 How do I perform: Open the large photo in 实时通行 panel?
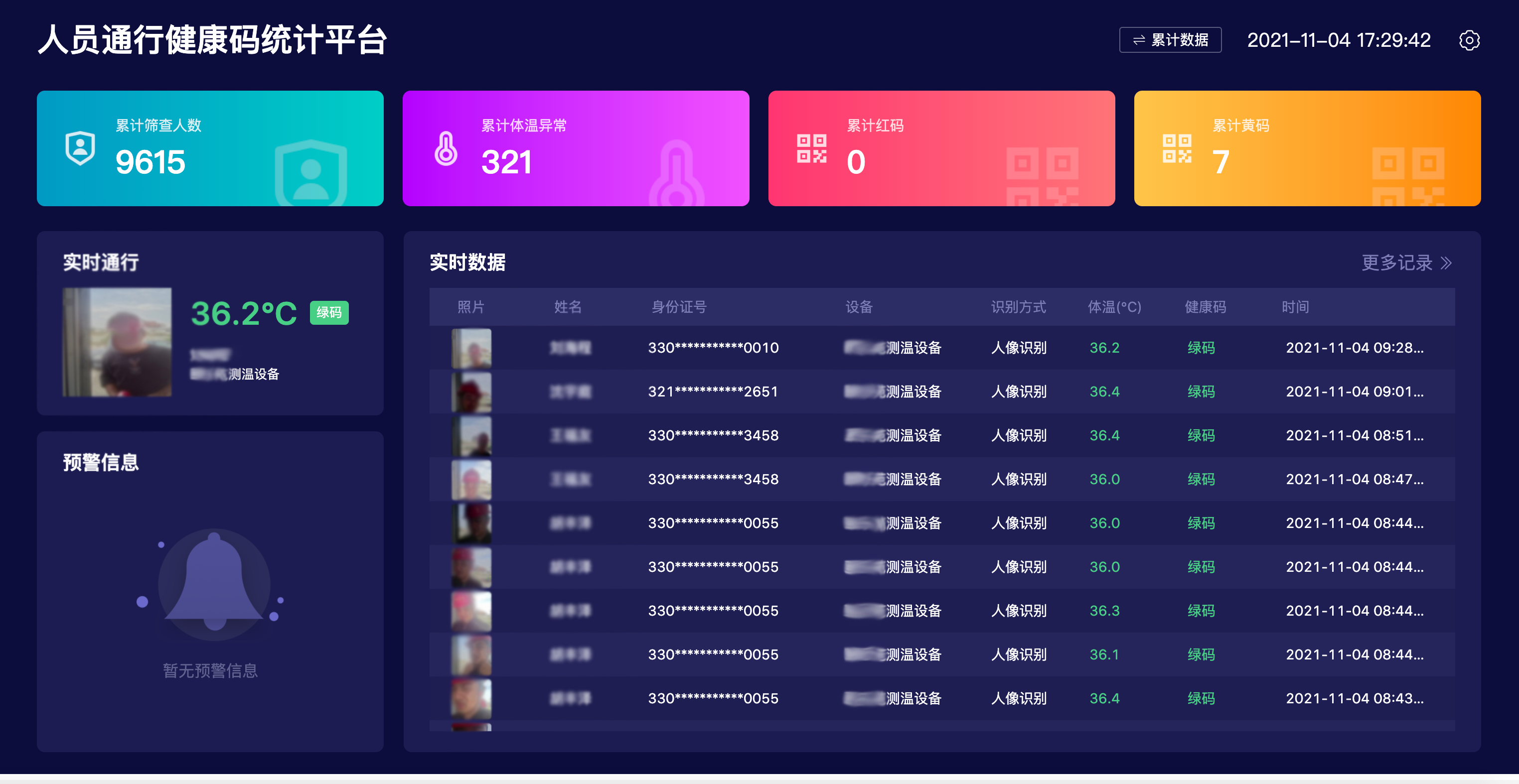click(117, 342)
